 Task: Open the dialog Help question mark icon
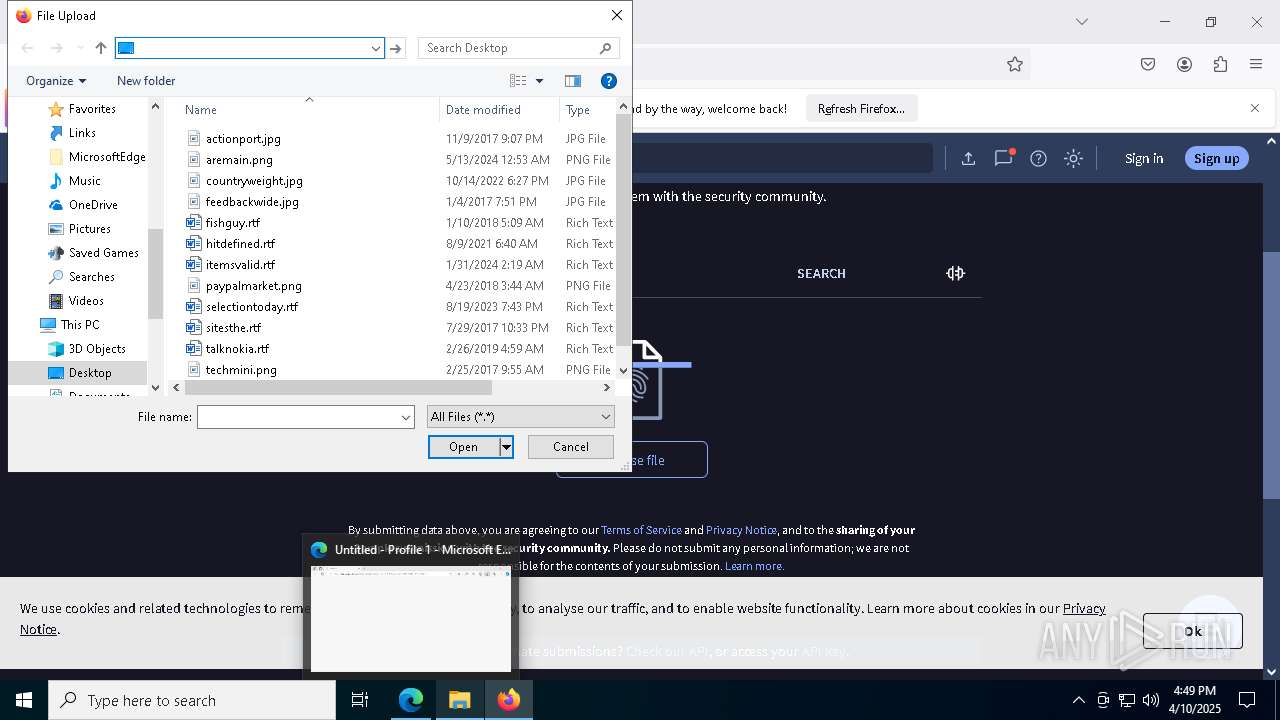(x=608, y=81)
